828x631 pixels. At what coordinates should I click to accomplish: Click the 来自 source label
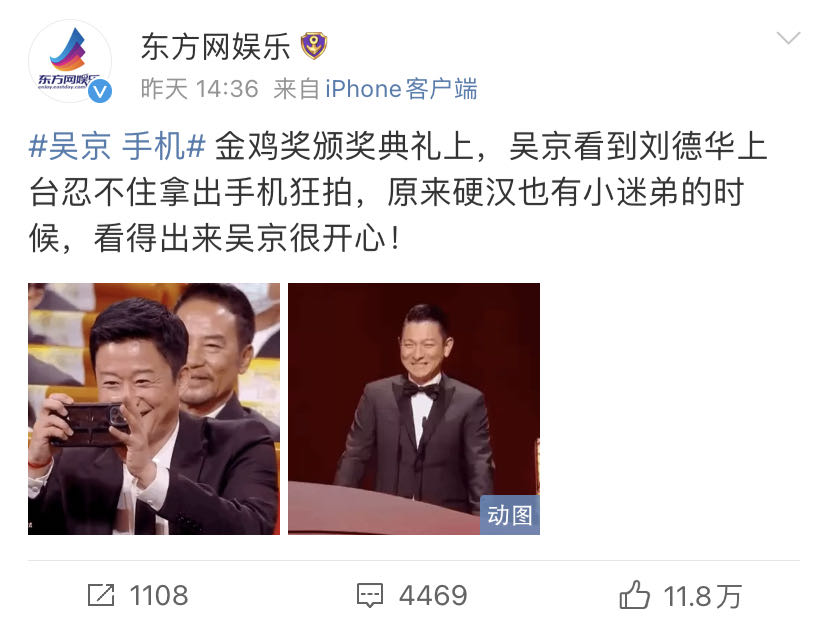296,89
